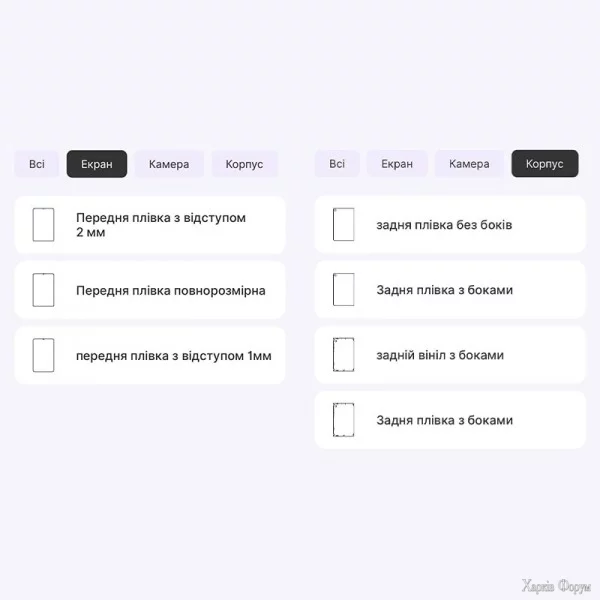Image resolution: width=600 pixels, height=600 pixels.
Task: Open the dark highlighted "Корпус" tab
Action: tap(545, 164)
